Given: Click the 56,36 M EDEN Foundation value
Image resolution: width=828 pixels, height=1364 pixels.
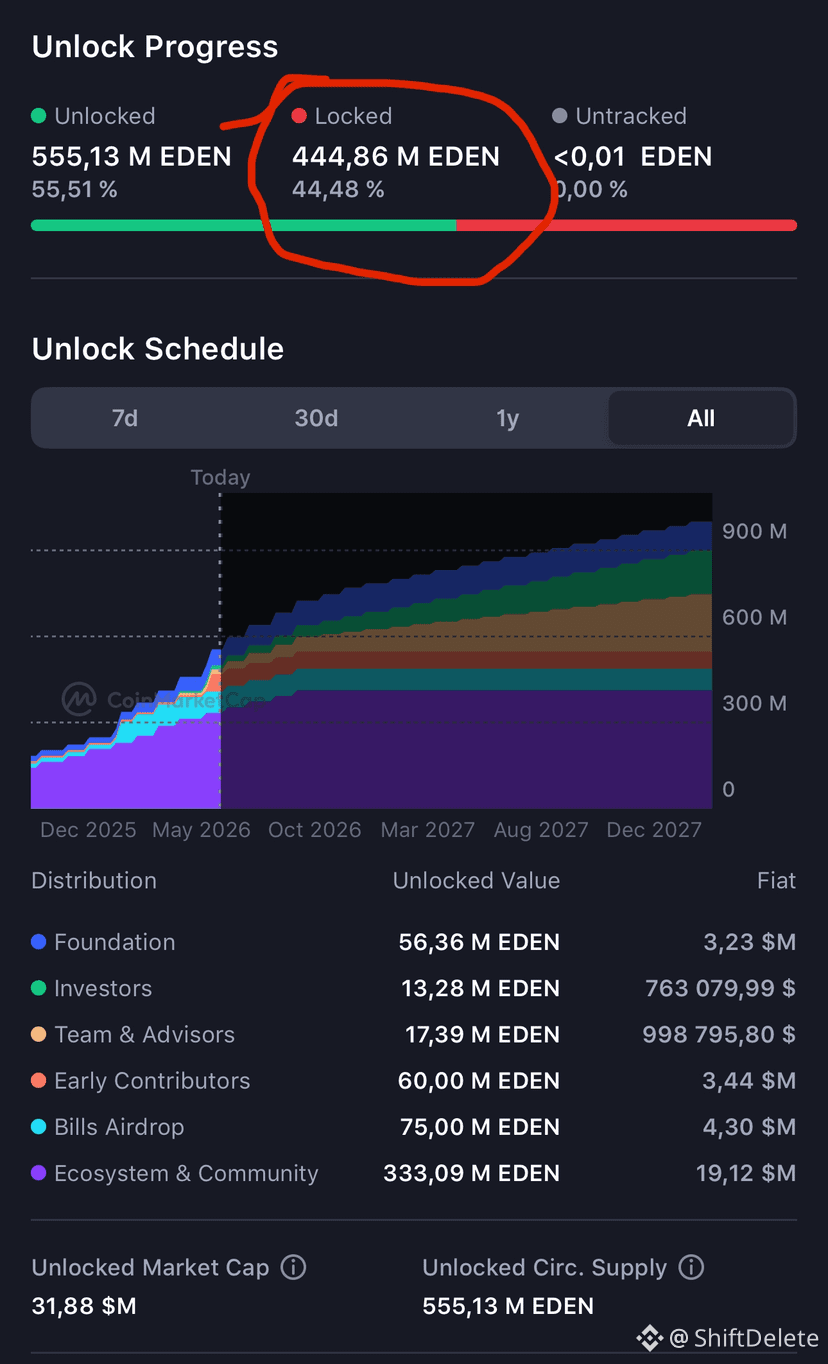Looking at the screenshot, I should coord(479,942).
